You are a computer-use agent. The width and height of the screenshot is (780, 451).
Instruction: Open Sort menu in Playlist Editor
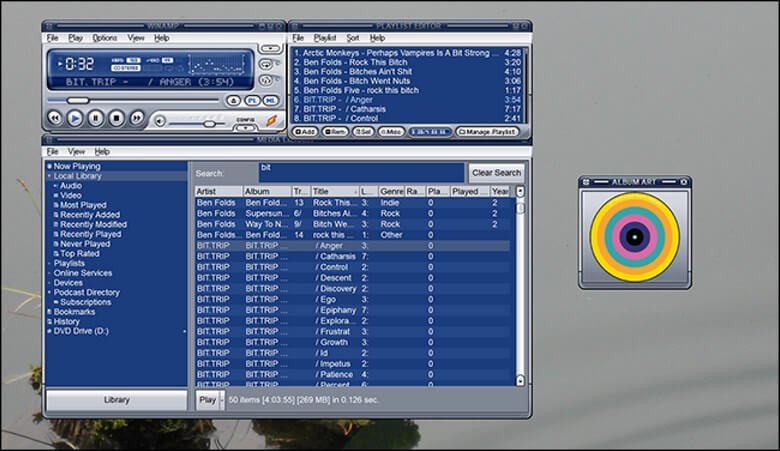point(353,38)
